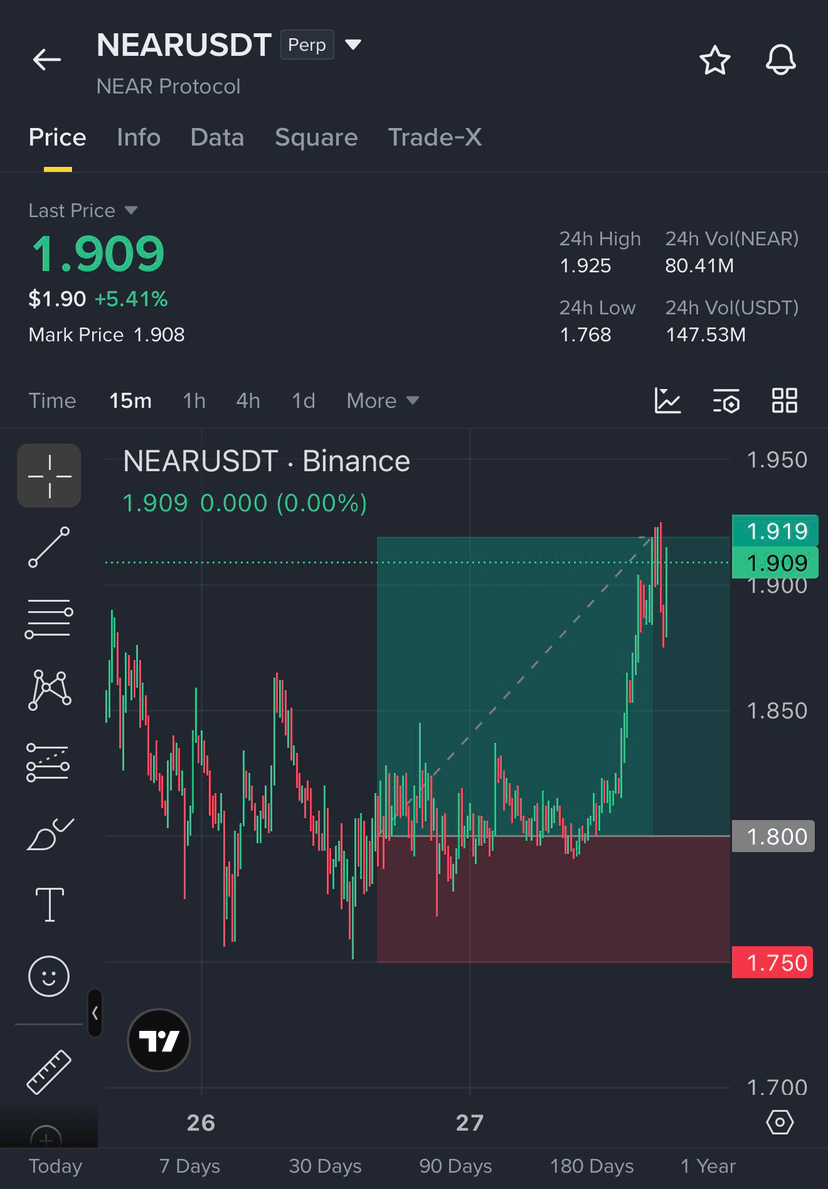Image resolution: width=828 pixels, height=1189 pixels.
Task: Click the 24h High value 1.925
Action: tap(585, 266)
